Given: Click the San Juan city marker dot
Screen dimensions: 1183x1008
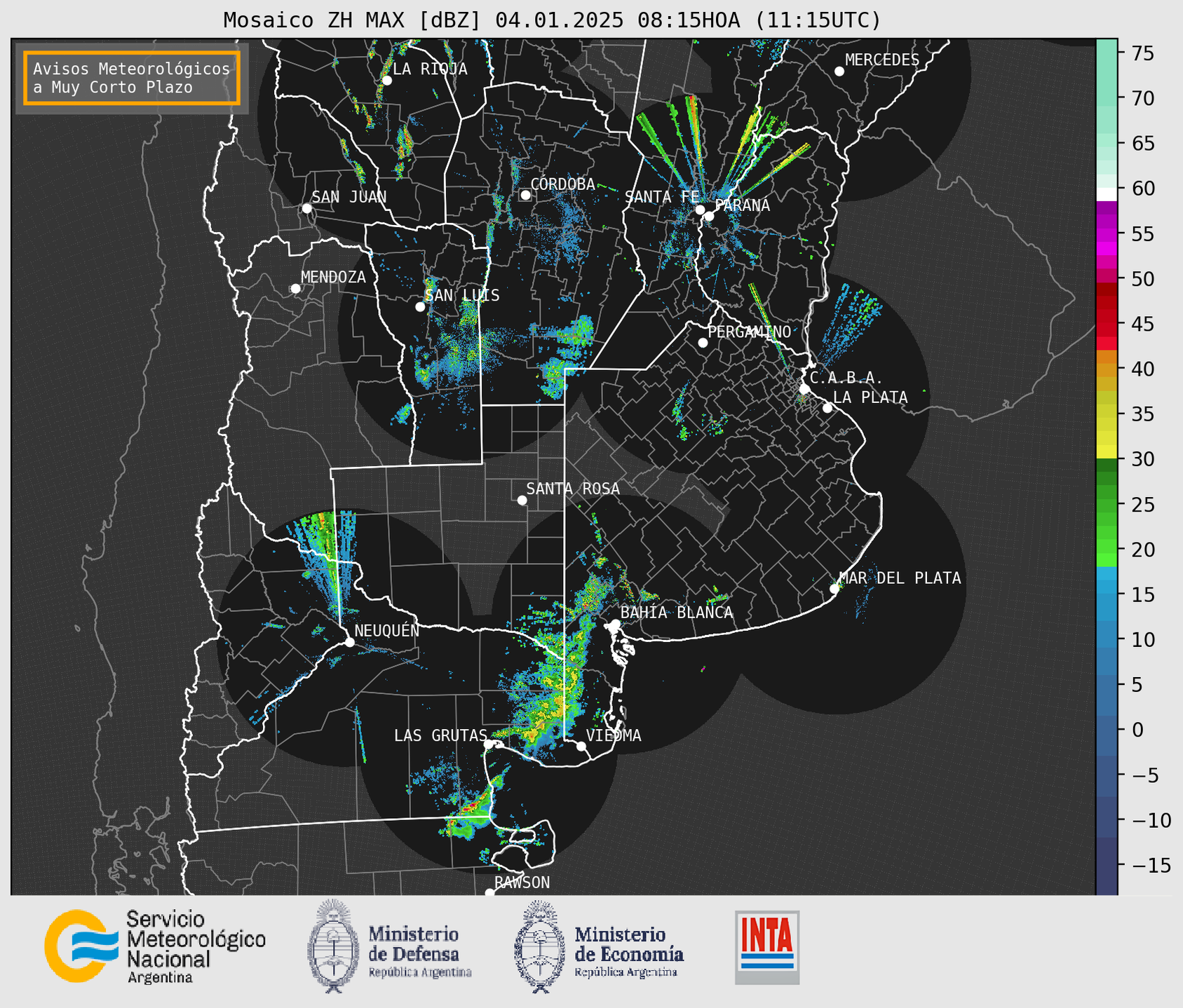Looking at the screenshot, I should click(306, 208).
